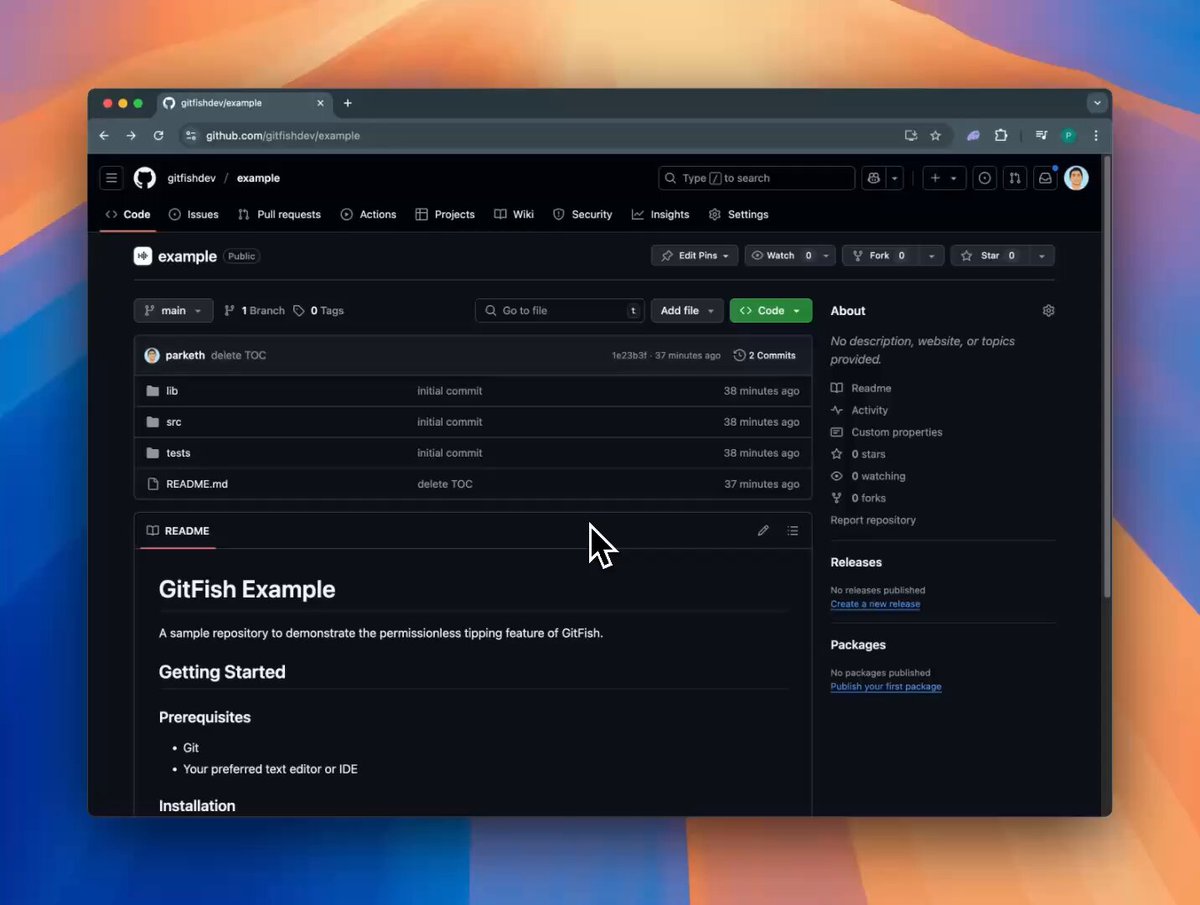Open the 0 Tags link

point(318,311)
